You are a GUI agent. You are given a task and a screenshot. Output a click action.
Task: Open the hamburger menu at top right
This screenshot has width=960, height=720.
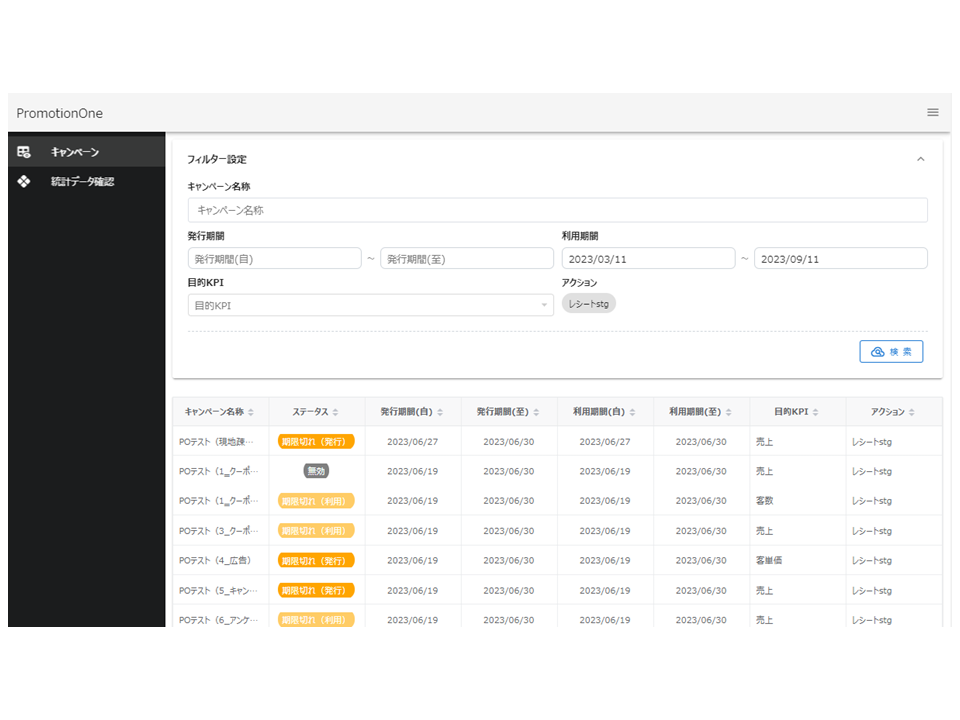[x=932, y=112]
